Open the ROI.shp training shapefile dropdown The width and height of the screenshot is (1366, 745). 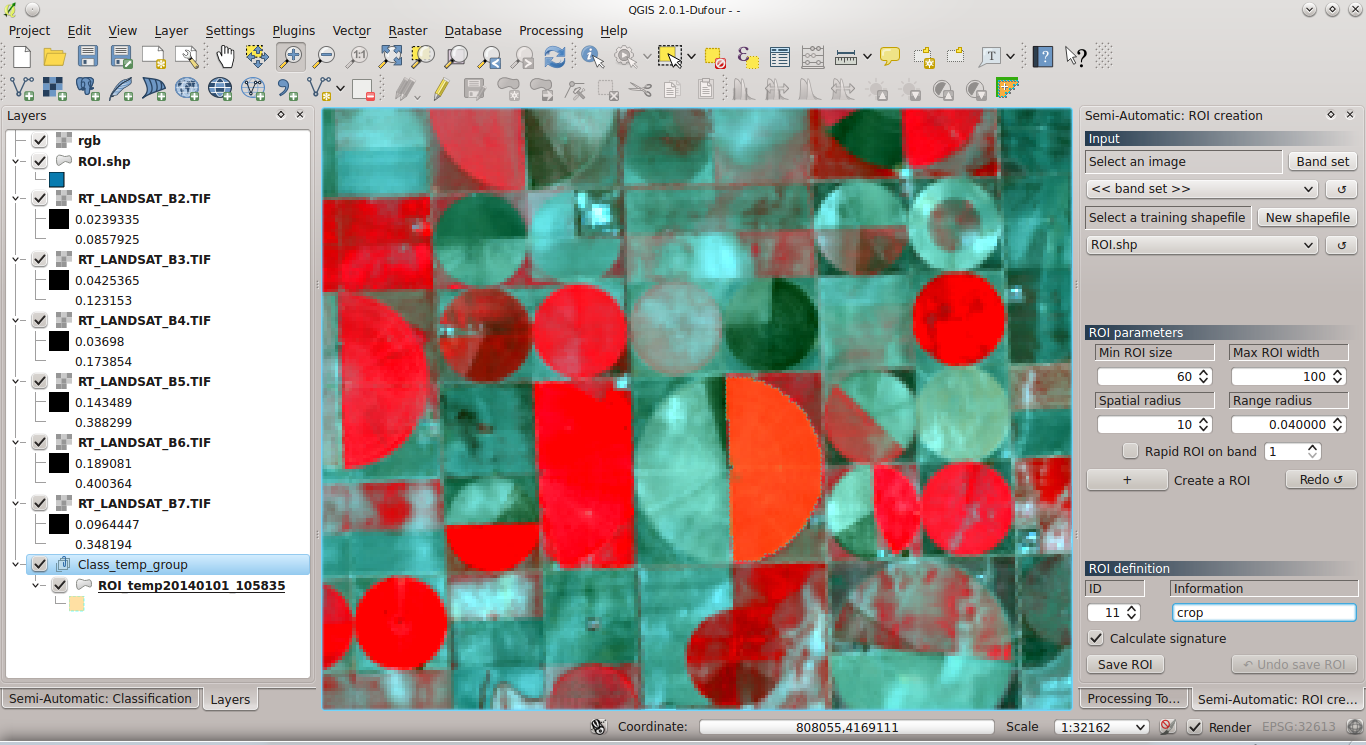point(1202,244)
